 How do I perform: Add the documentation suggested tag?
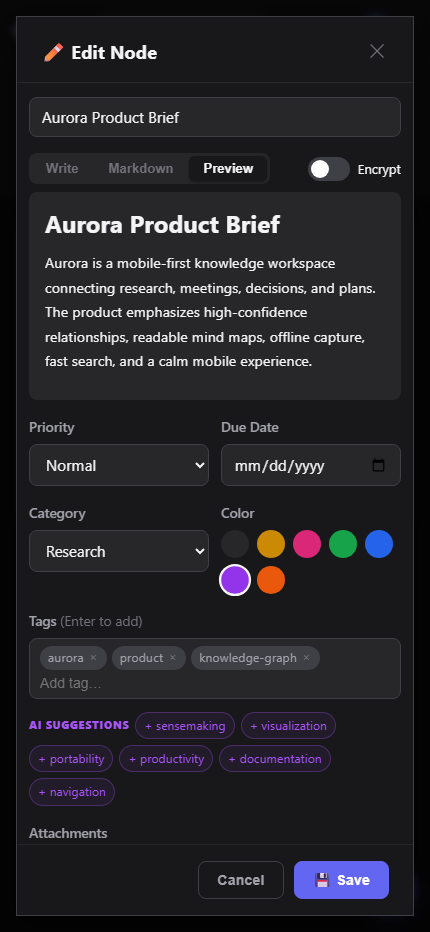[275, 759]
